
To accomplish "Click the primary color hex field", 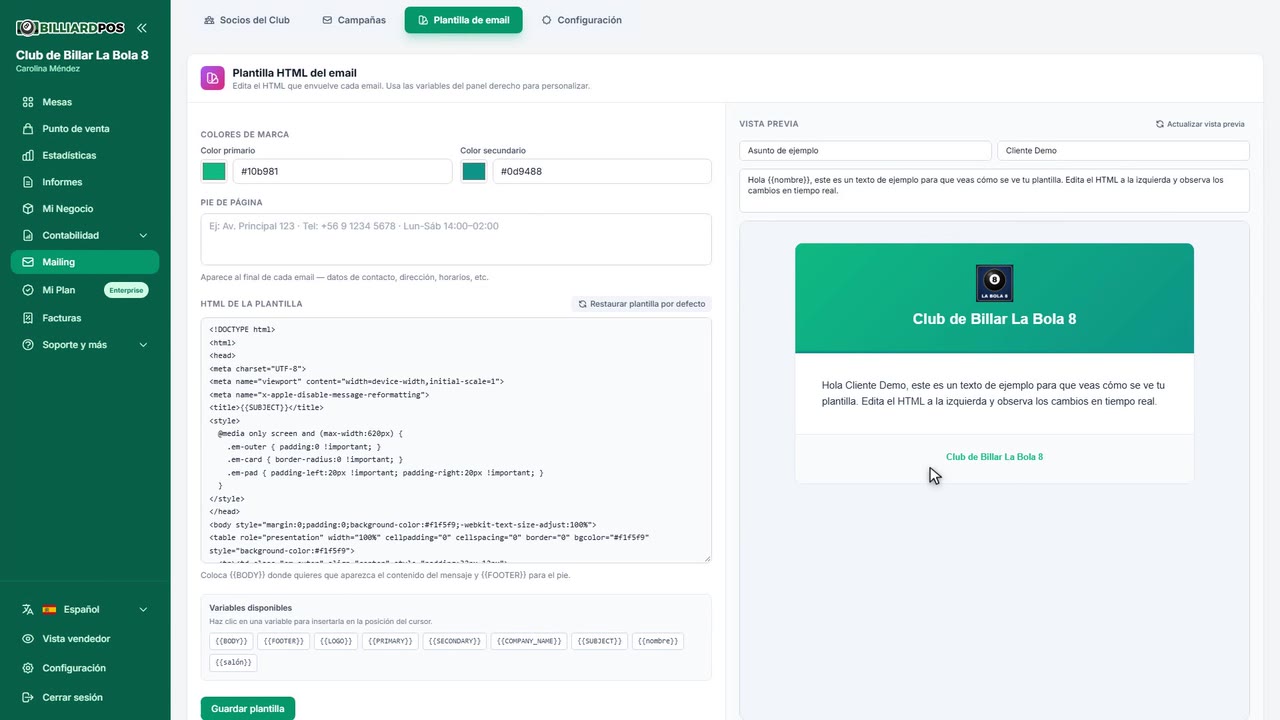I will click(x=342, y=171).
